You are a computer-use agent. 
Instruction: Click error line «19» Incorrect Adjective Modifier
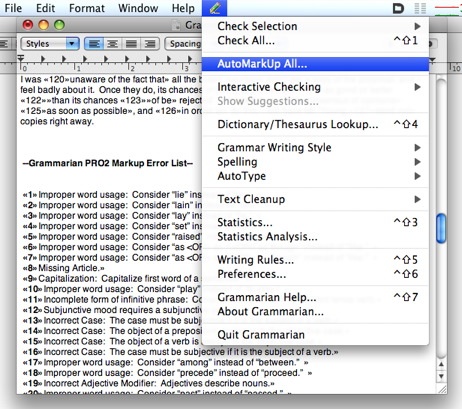point(148,383)
